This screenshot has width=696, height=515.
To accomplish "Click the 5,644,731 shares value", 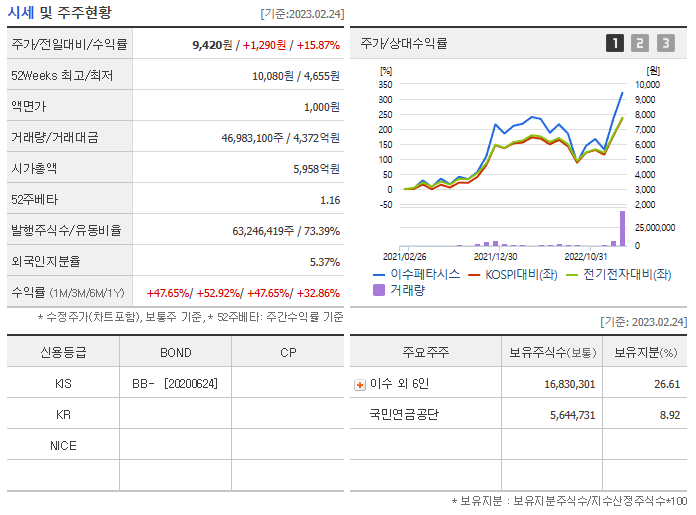I will pos(573,415).
